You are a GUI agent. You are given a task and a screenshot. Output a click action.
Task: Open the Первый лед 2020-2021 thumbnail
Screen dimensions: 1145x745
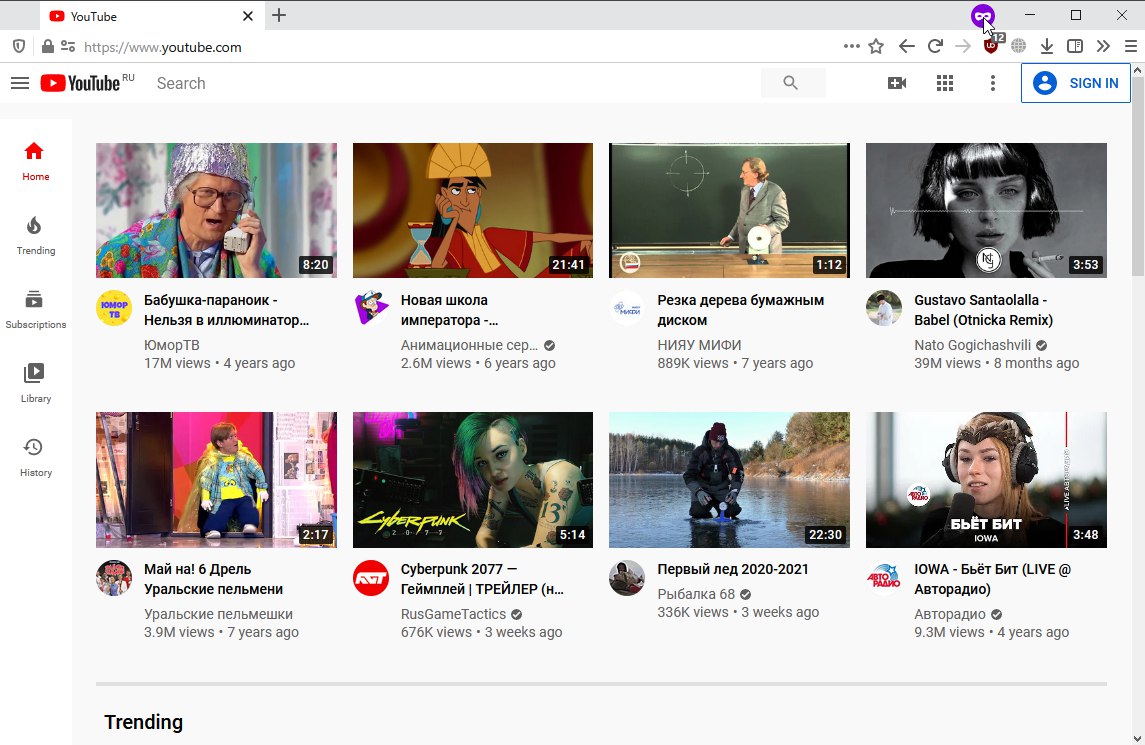tap(729, 480)
